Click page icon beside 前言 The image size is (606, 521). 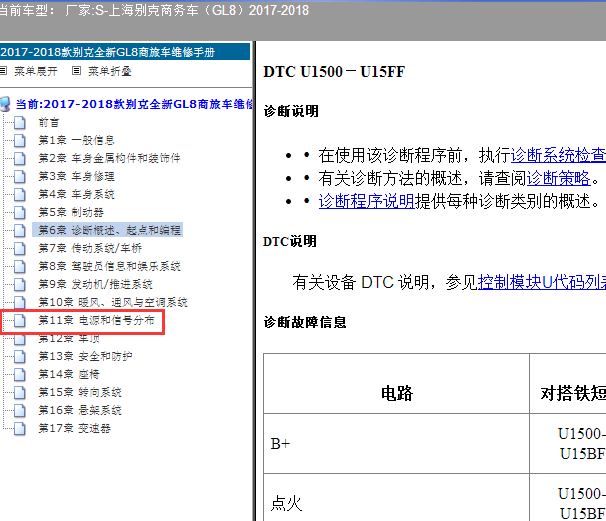20,123
